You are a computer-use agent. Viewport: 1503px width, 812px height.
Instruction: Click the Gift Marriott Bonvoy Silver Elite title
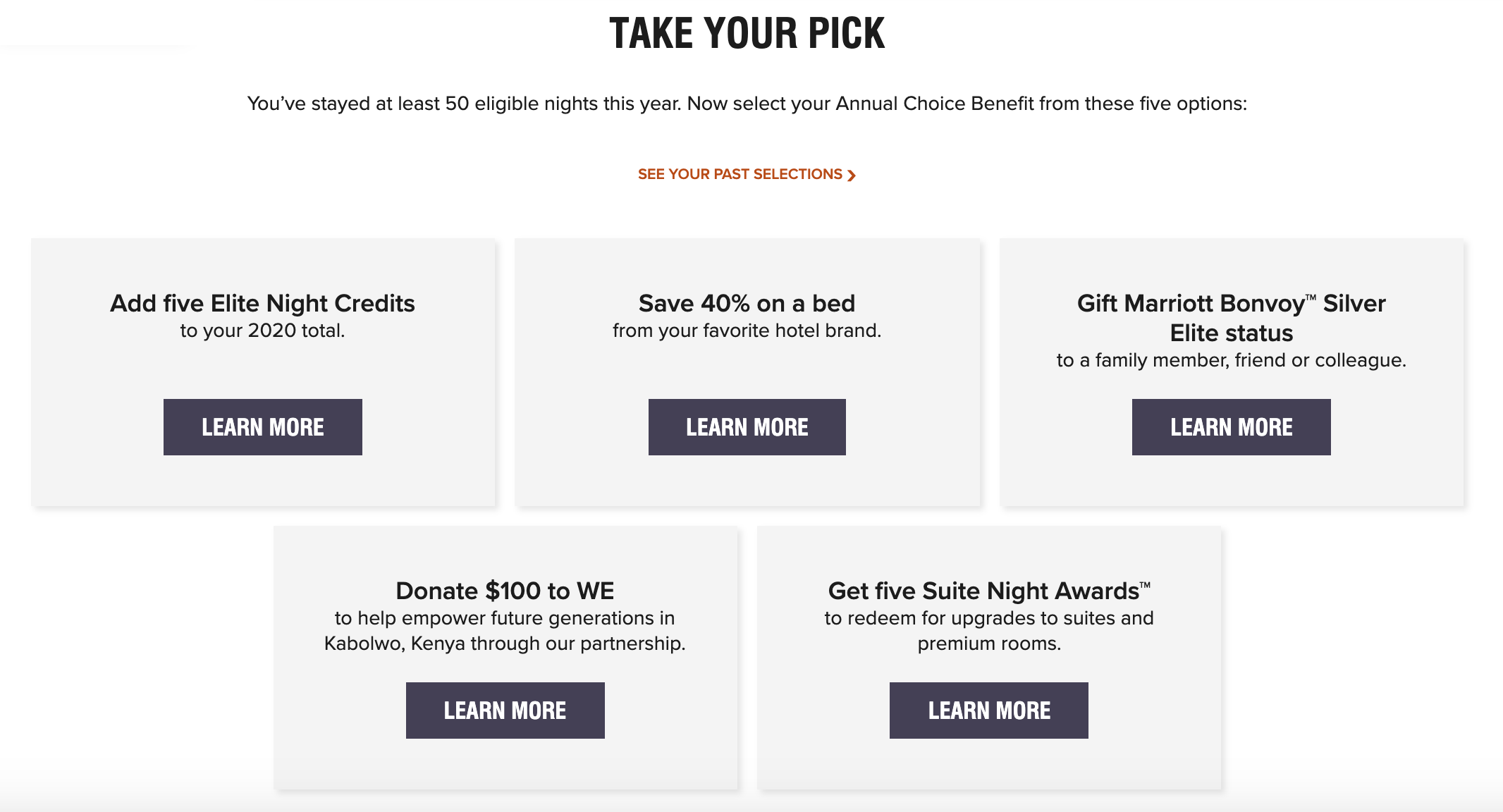pyautogui.click(x=1231, y=318)
